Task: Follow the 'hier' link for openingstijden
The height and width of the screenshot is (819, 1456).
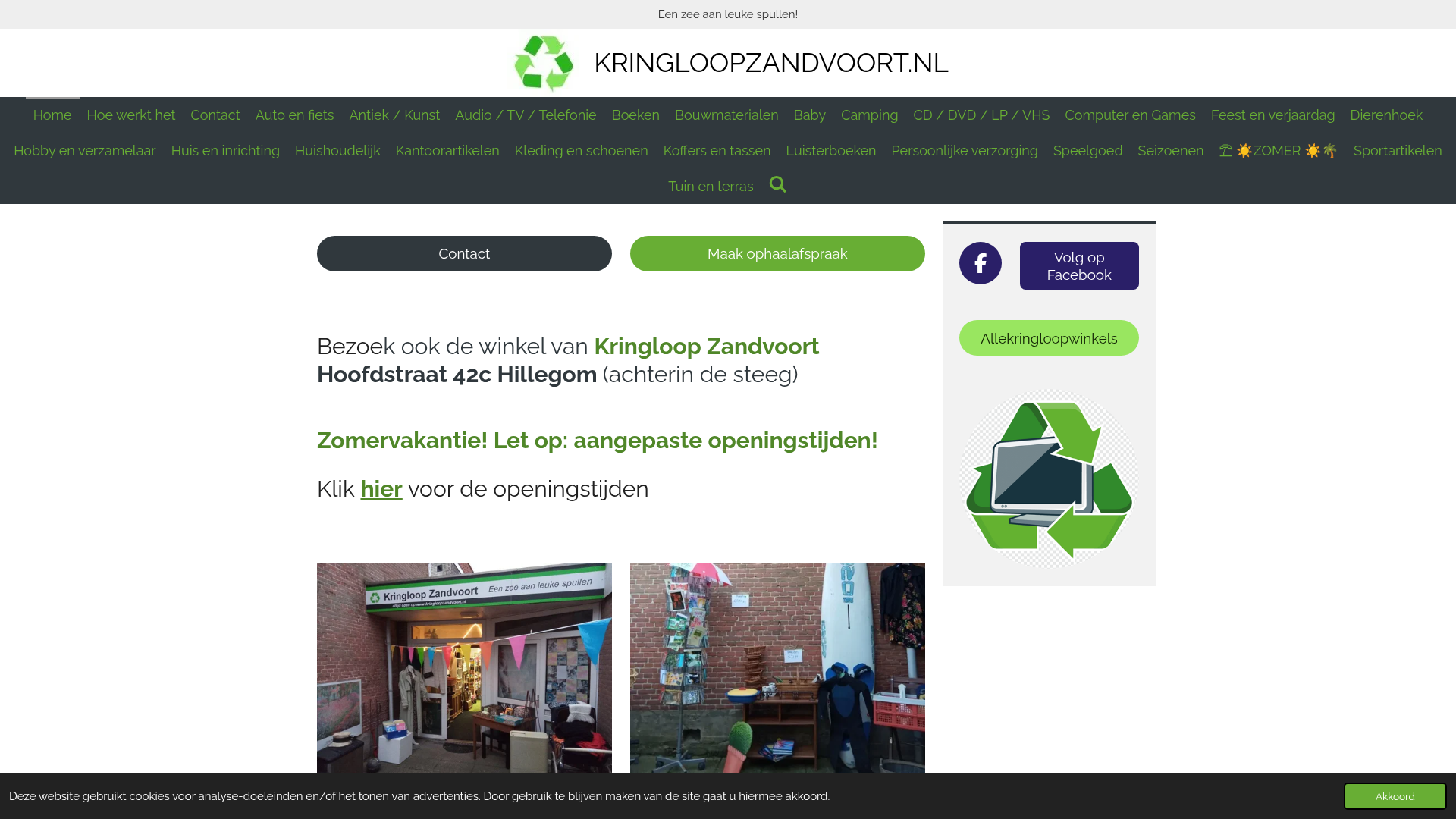Action: pyautogui.click(x=381, y=489)
